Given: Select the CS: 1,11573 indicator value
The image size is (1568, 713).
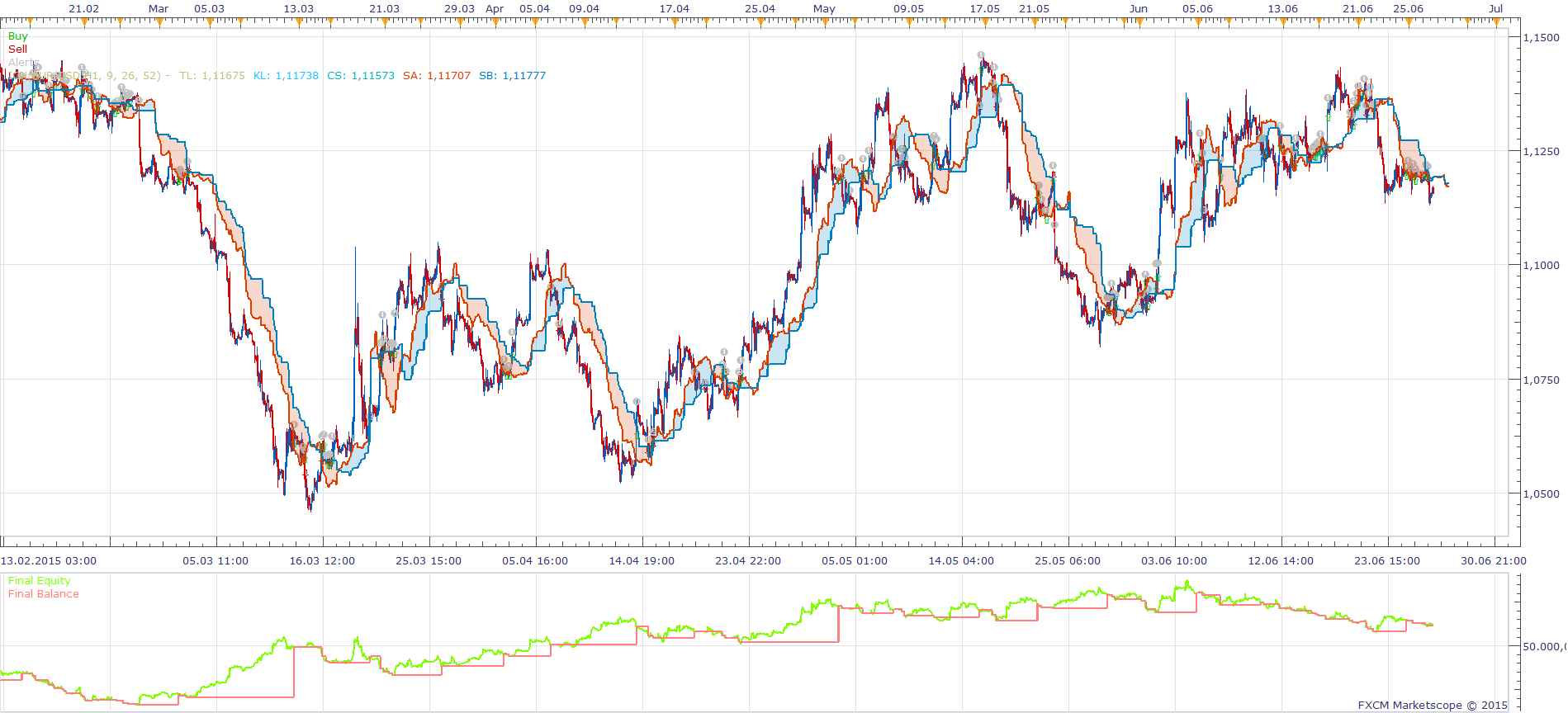Looking at the screenshot, I should coord(361,76).
